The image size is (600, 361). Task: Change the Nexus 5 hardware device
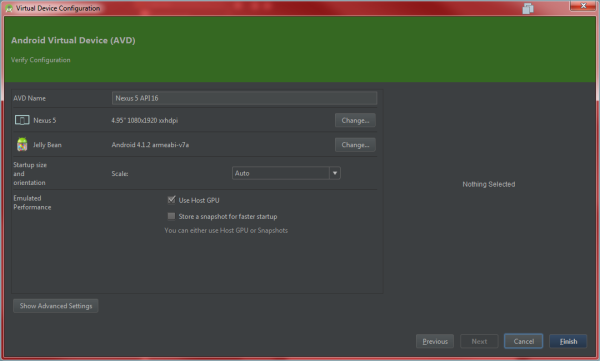[355, 120]
